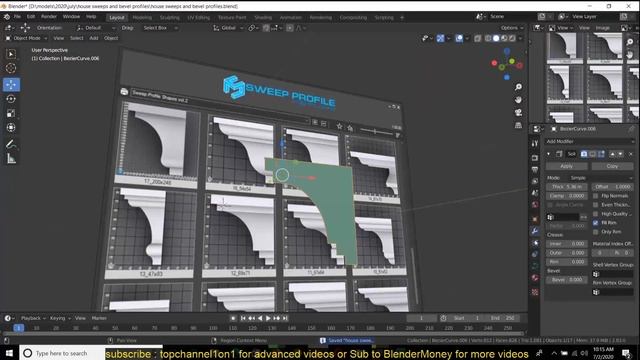
Task: Switch perspective/orthographic grid icon
Action: pyautogui.click(x=518, y=125)
